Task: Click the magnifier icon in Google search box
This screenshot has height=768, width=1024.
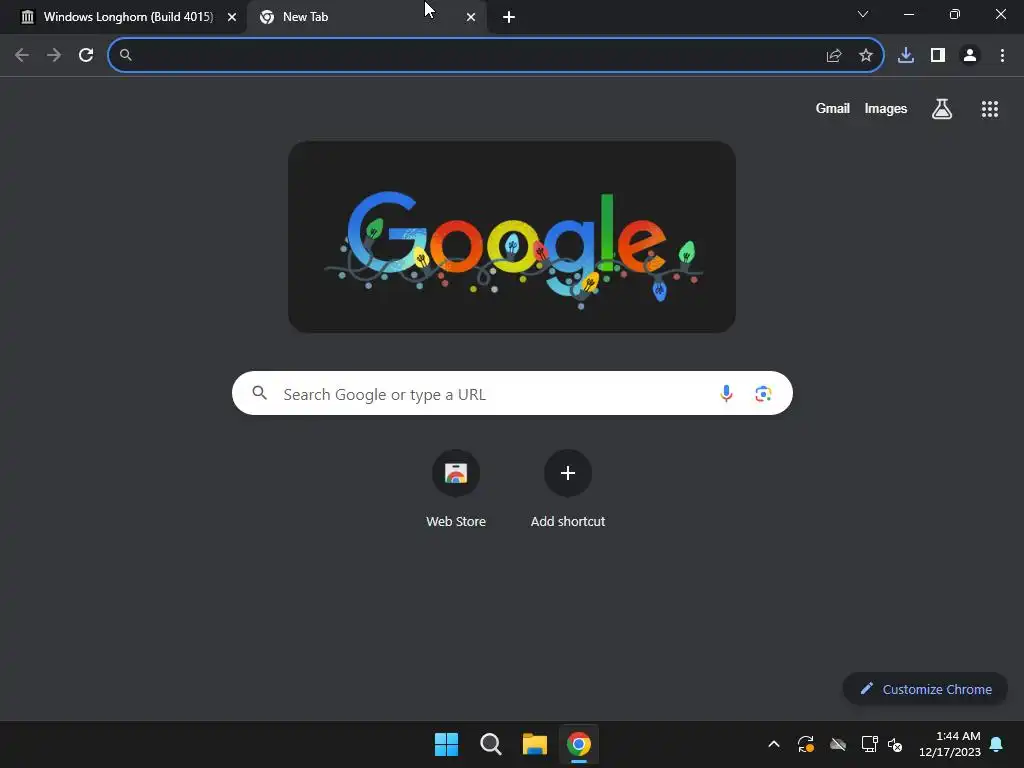Action: 260,393
